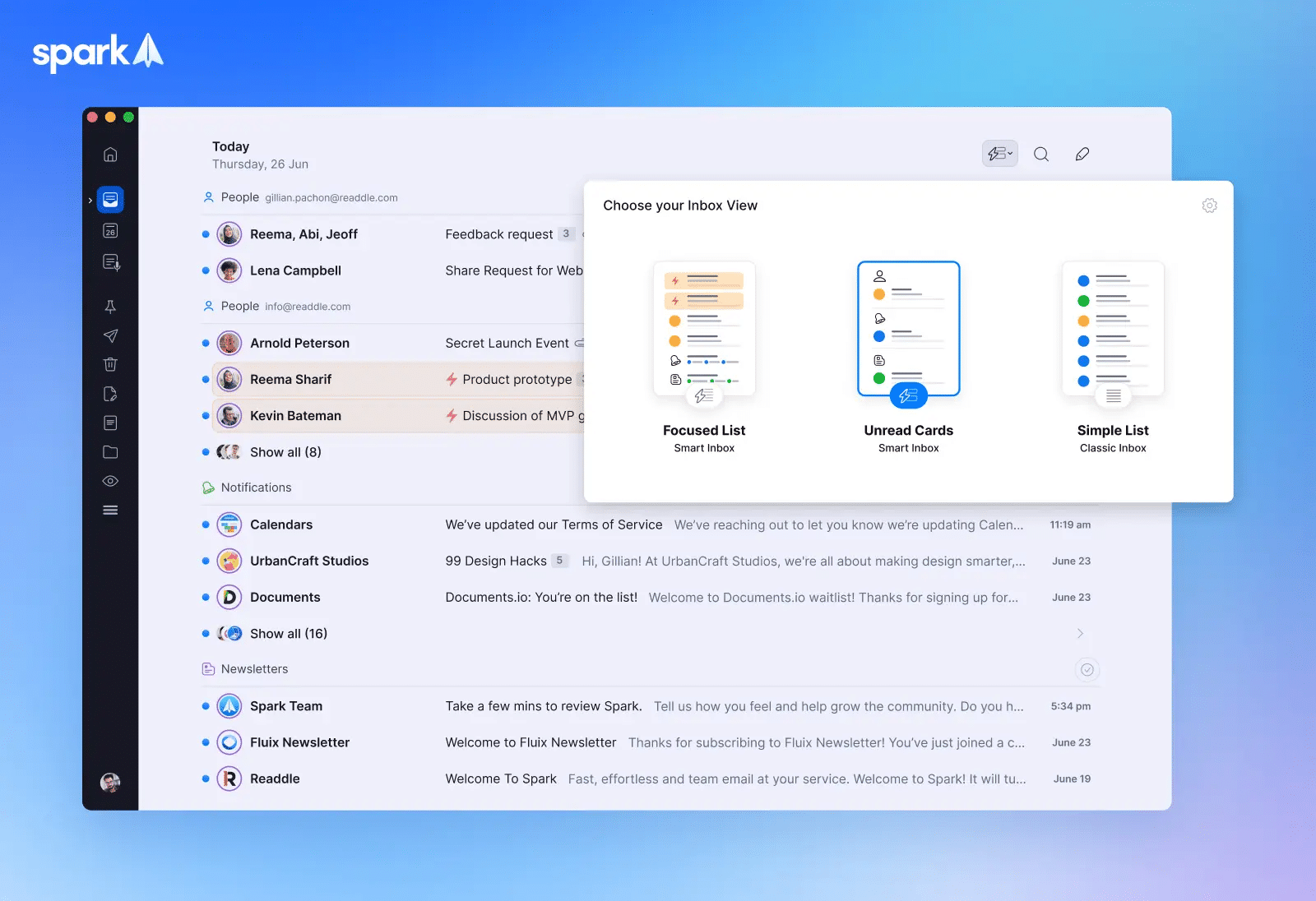Open the Newsletters section header
Screen dimensions: 1316x901
[x=245, y=669]
